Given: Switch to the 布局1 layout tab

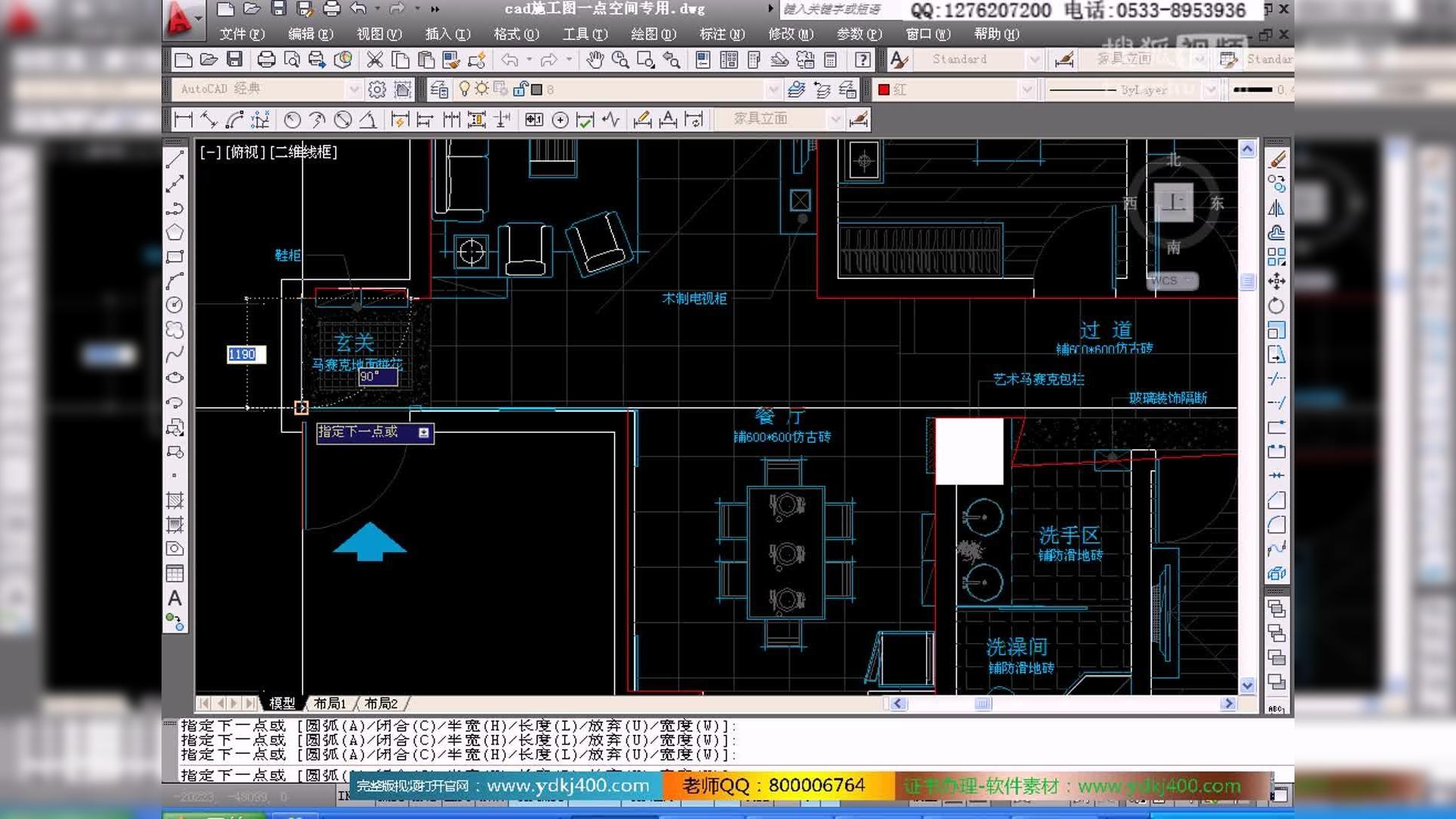Looking at the screenshot, I should tap(330, 703).
